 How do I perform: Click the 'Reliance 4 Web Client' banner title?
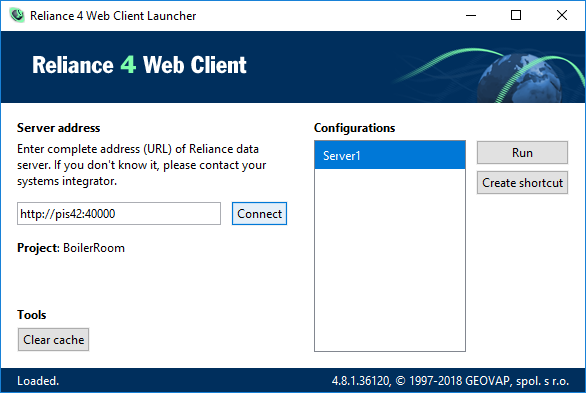[139, 65]
